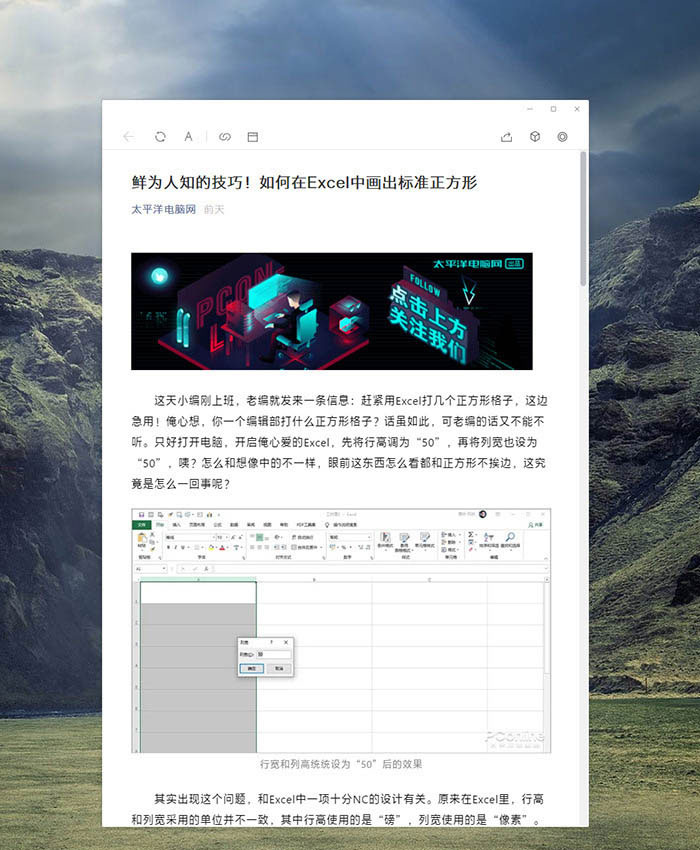Open the 太平洋电脑网 source link
The width and height of the screenshot is (700, 850).
163,209
